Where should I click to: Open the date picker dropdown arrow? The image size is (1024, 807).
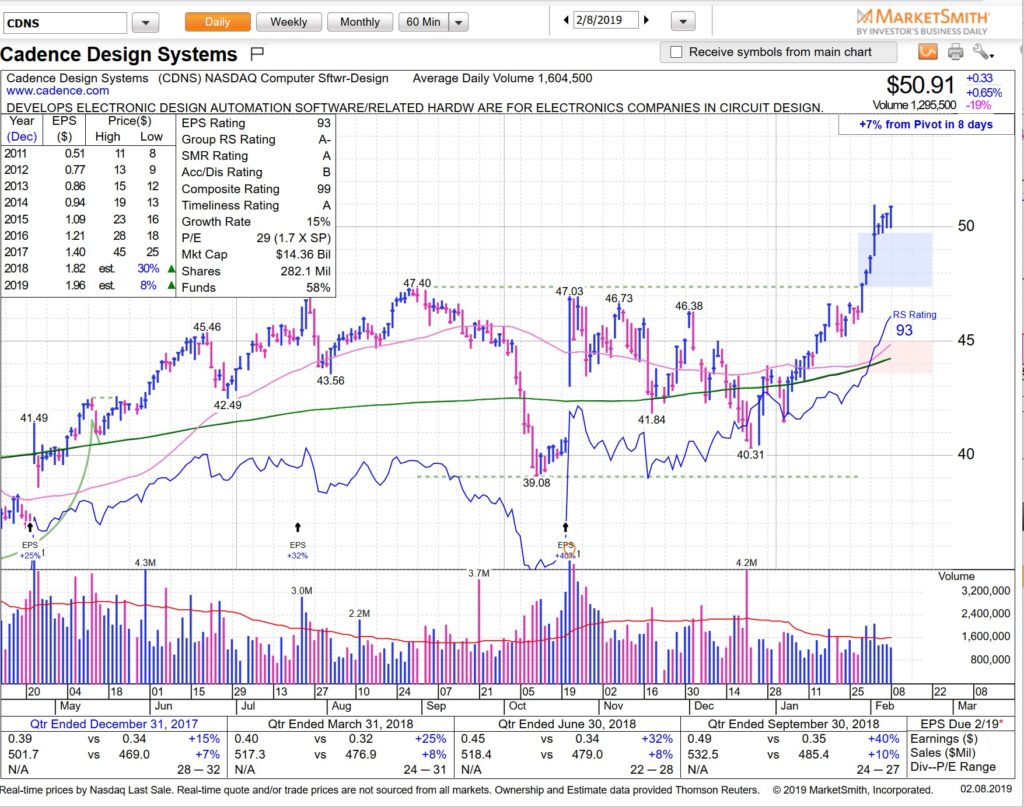[682, 22]
